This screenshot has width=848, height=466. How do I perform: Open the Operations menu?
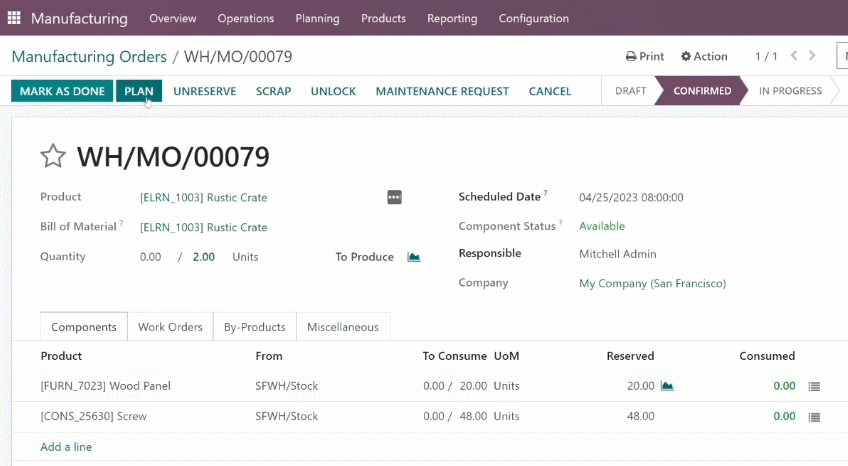click(246, 18)
